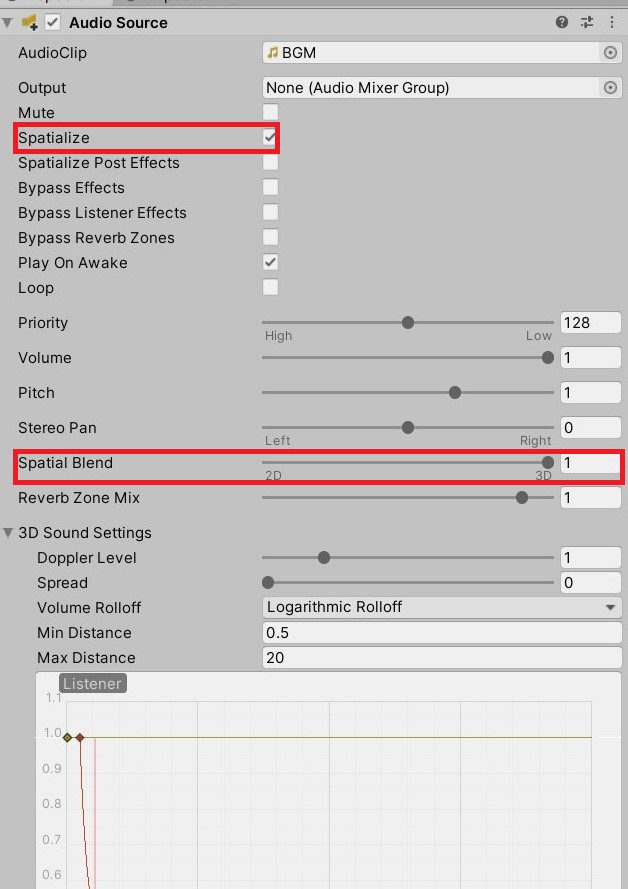Screen dimensions: 628x889
Task: Select the green curve keyframe at 1.0
Action: [x=67, y=737]
